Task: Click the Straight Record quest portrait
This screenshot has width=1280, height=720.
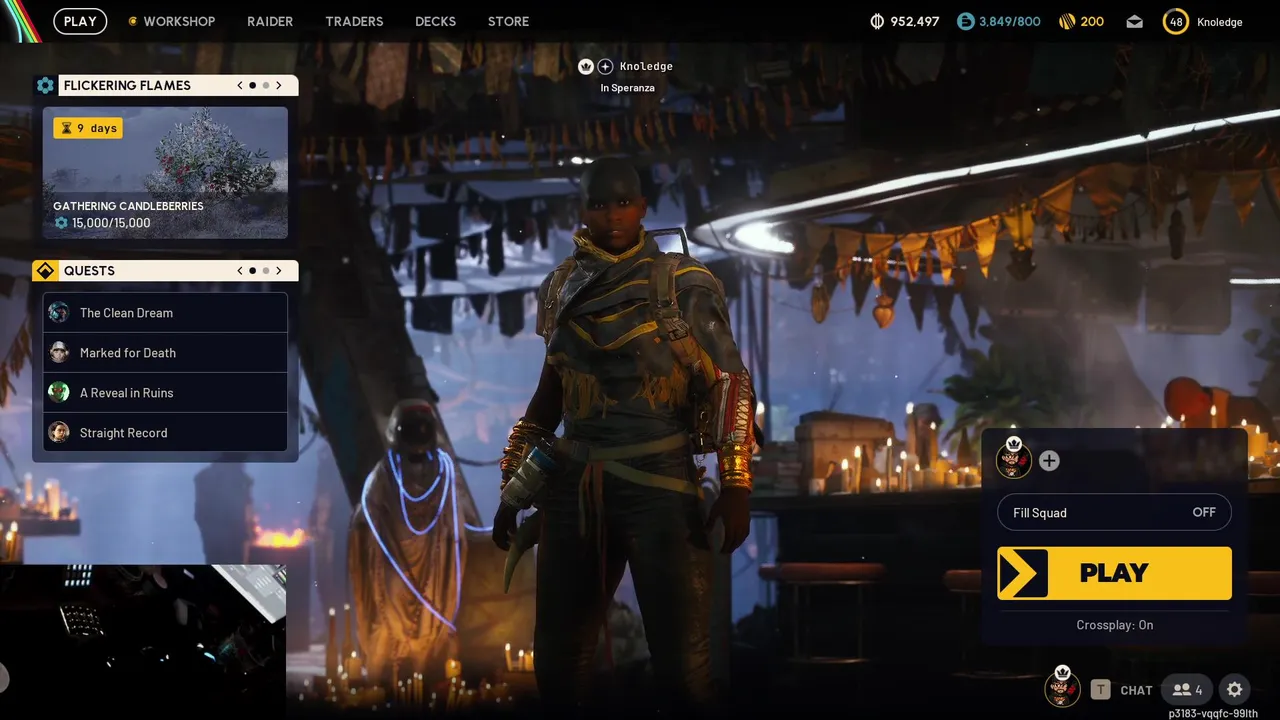Action: (59, 432)
